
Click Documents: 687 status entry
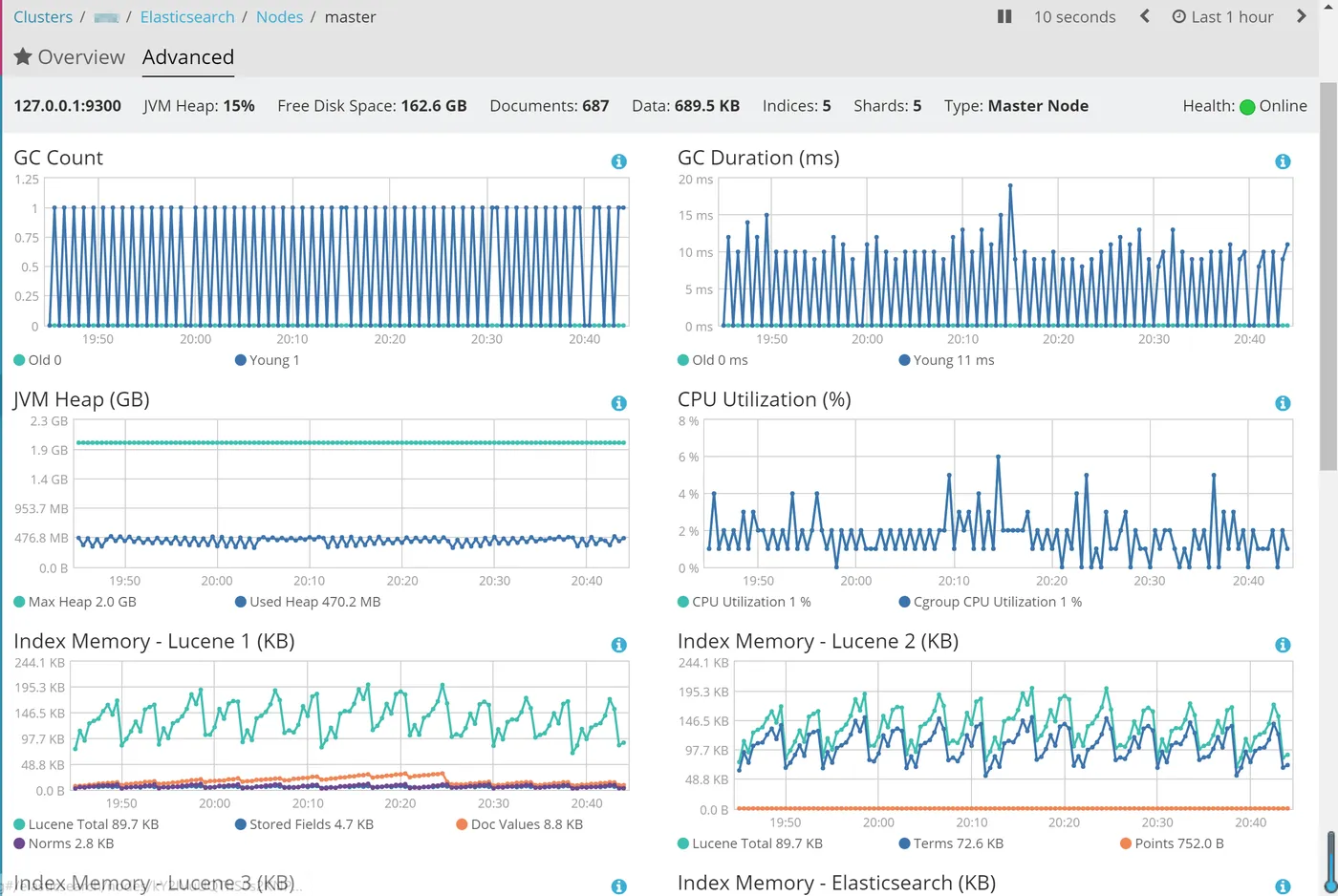click(x=550, y=106)
